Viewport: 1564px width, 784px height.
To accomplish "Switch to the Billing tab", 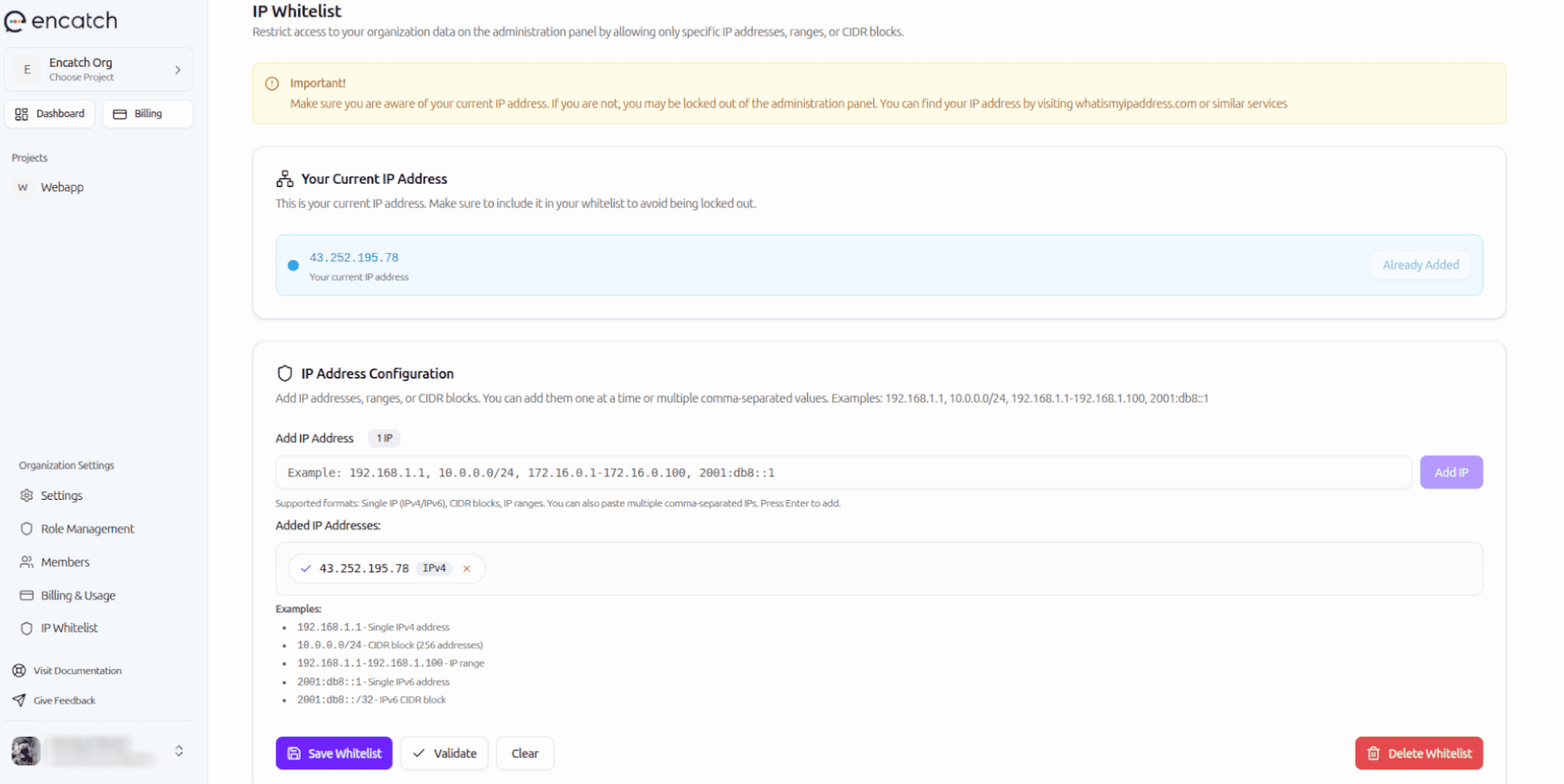I will coord(147,113).
